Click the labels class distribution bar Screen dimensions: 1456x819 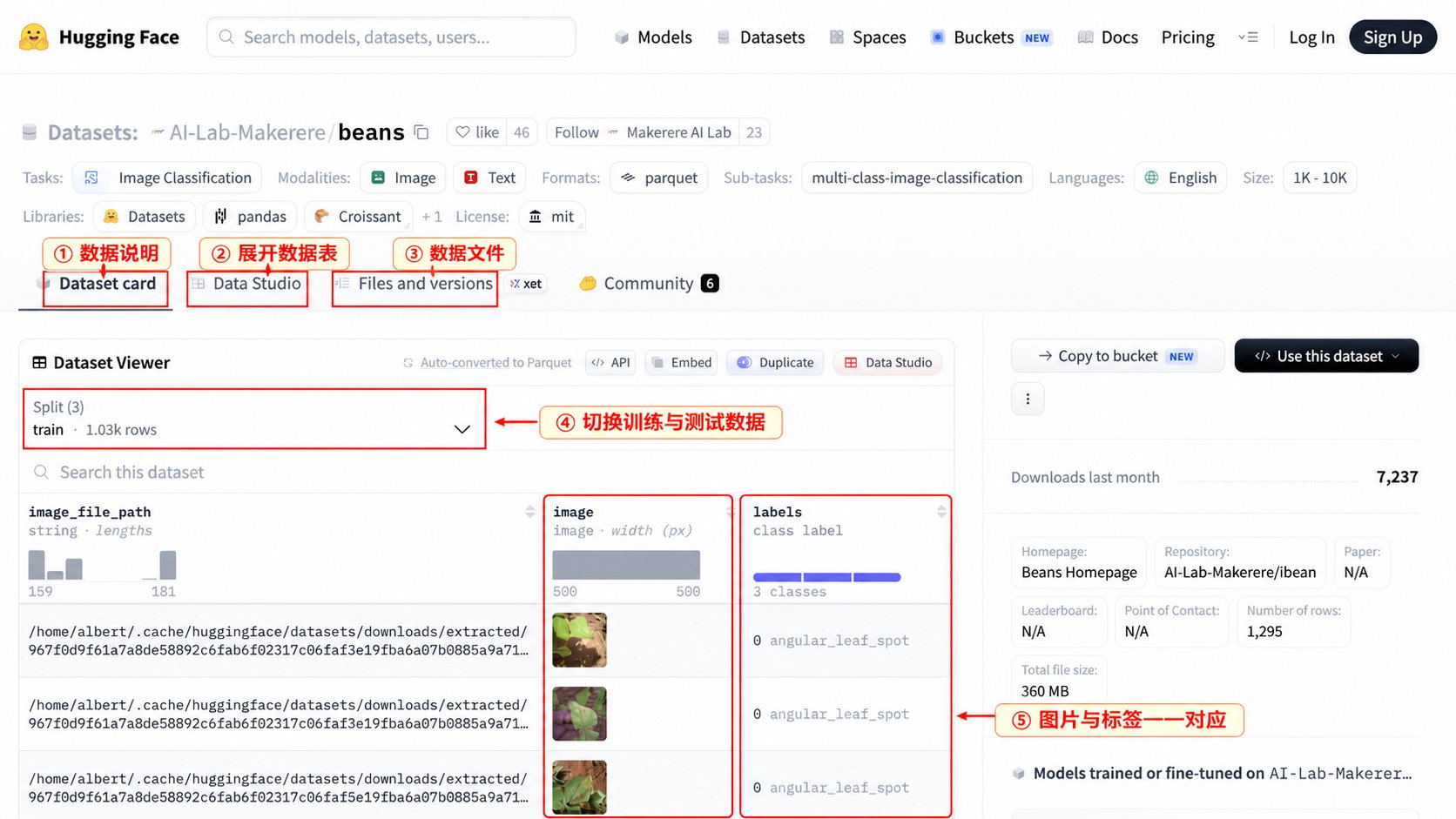coord(826,577)
